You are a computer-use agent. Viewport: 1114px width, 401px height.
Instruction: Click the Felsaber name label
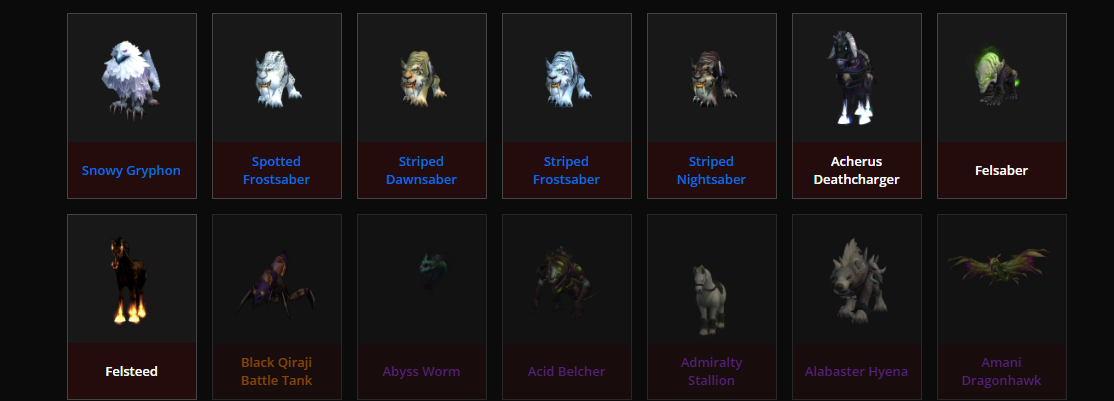click(x=1001, y=171)
